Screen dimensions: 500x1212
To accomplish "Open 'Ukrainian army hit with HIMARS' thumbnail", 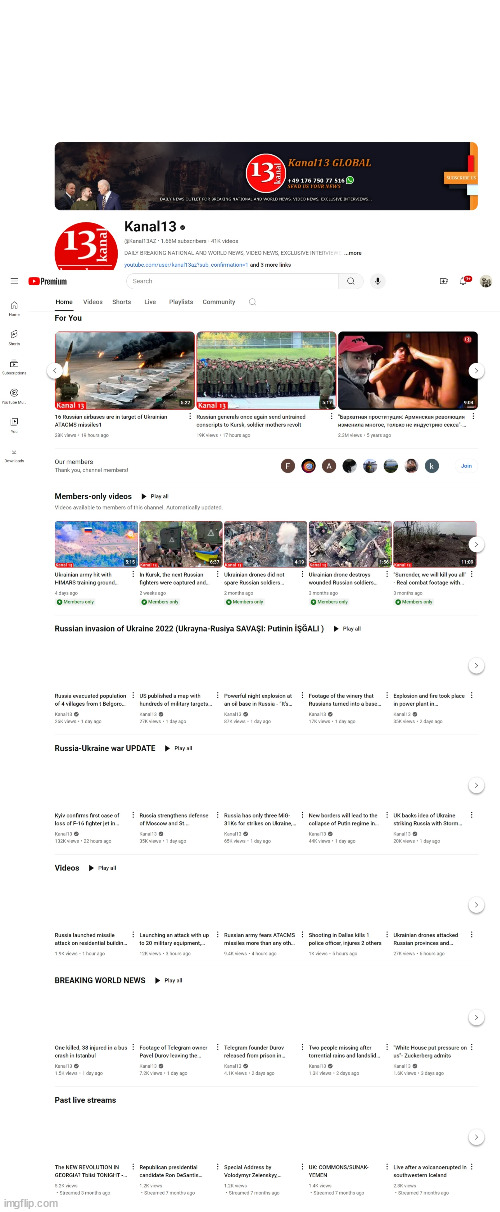I will 96,544.
